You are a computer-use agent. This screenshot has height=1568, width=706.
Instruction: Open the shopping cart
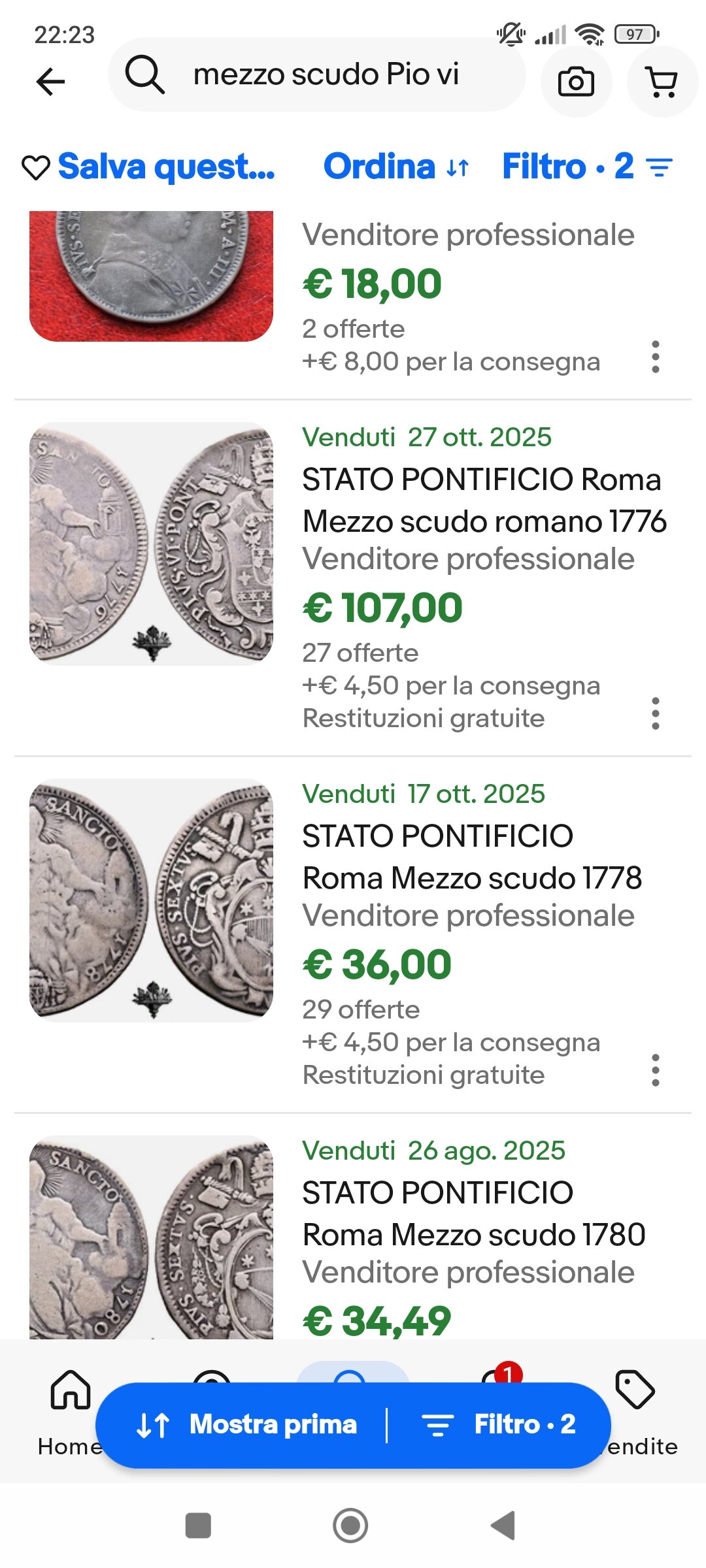(662, 82)
